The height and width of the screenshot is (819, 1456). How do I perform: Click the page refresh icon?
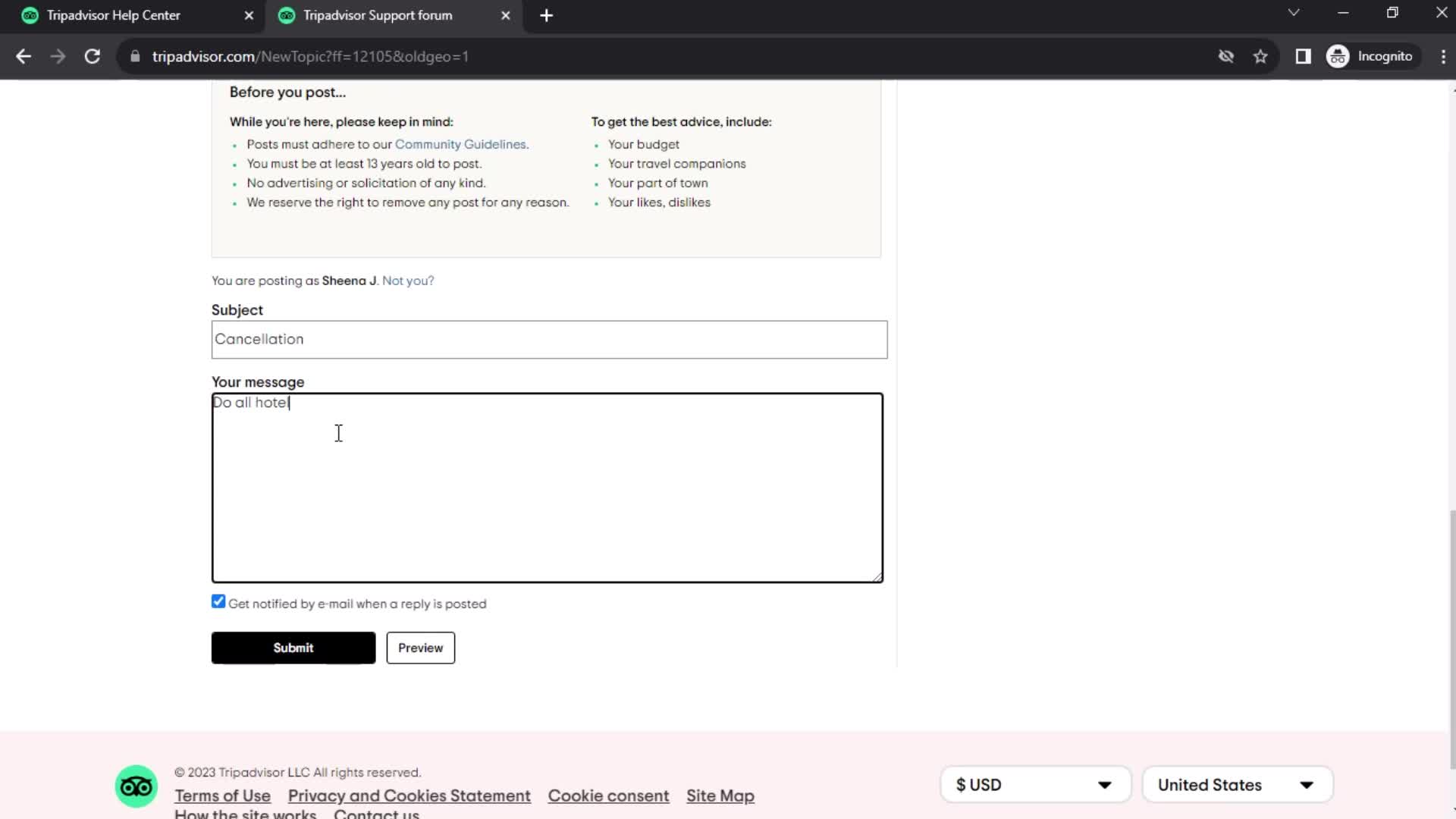tap(91, 56)
